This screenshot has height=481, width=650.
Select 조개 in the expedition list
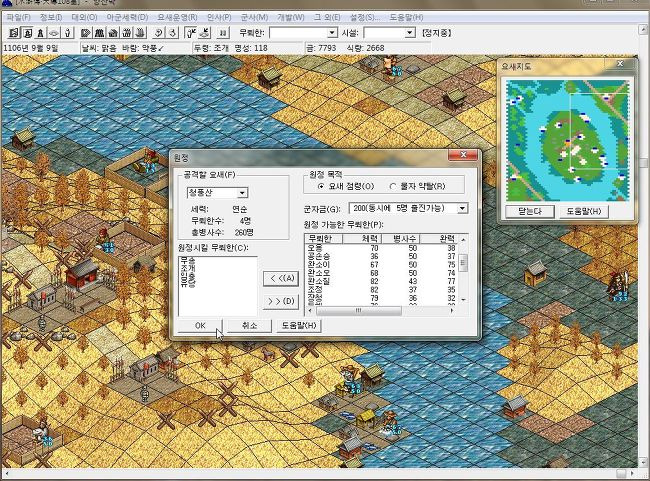point(187,267)
